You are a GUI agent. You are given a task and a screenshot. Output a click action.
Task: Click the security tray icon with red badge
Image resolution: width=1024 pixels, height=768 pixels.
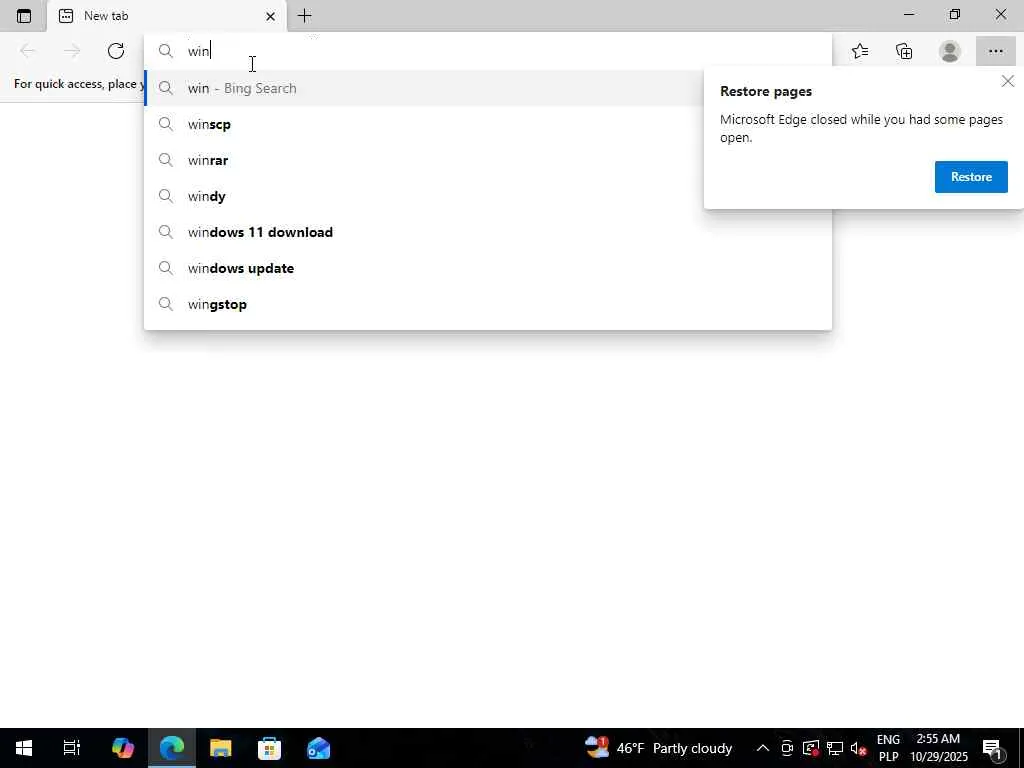(811, 748)
